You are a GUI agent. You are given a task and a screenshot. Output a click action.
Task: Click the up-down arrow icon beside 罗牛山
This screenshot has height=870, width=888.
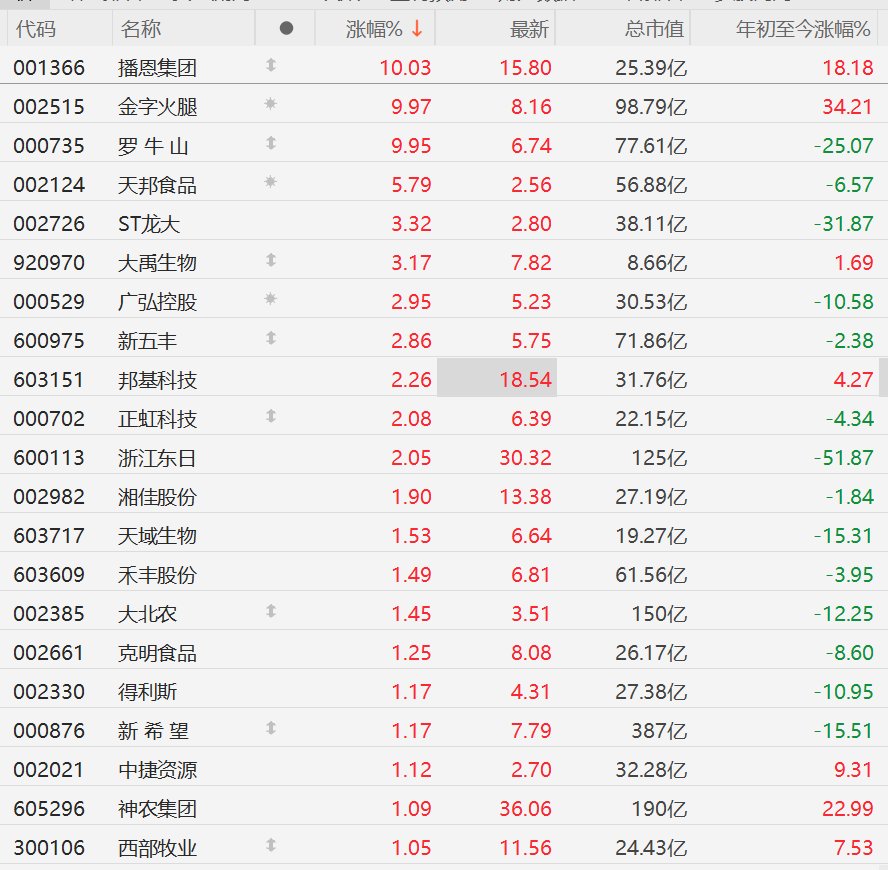coord(271,143)
